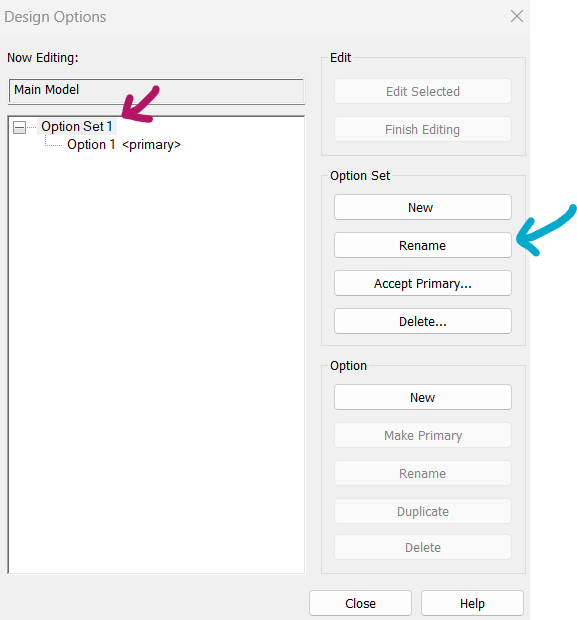Create a New option set

(423, 207)
